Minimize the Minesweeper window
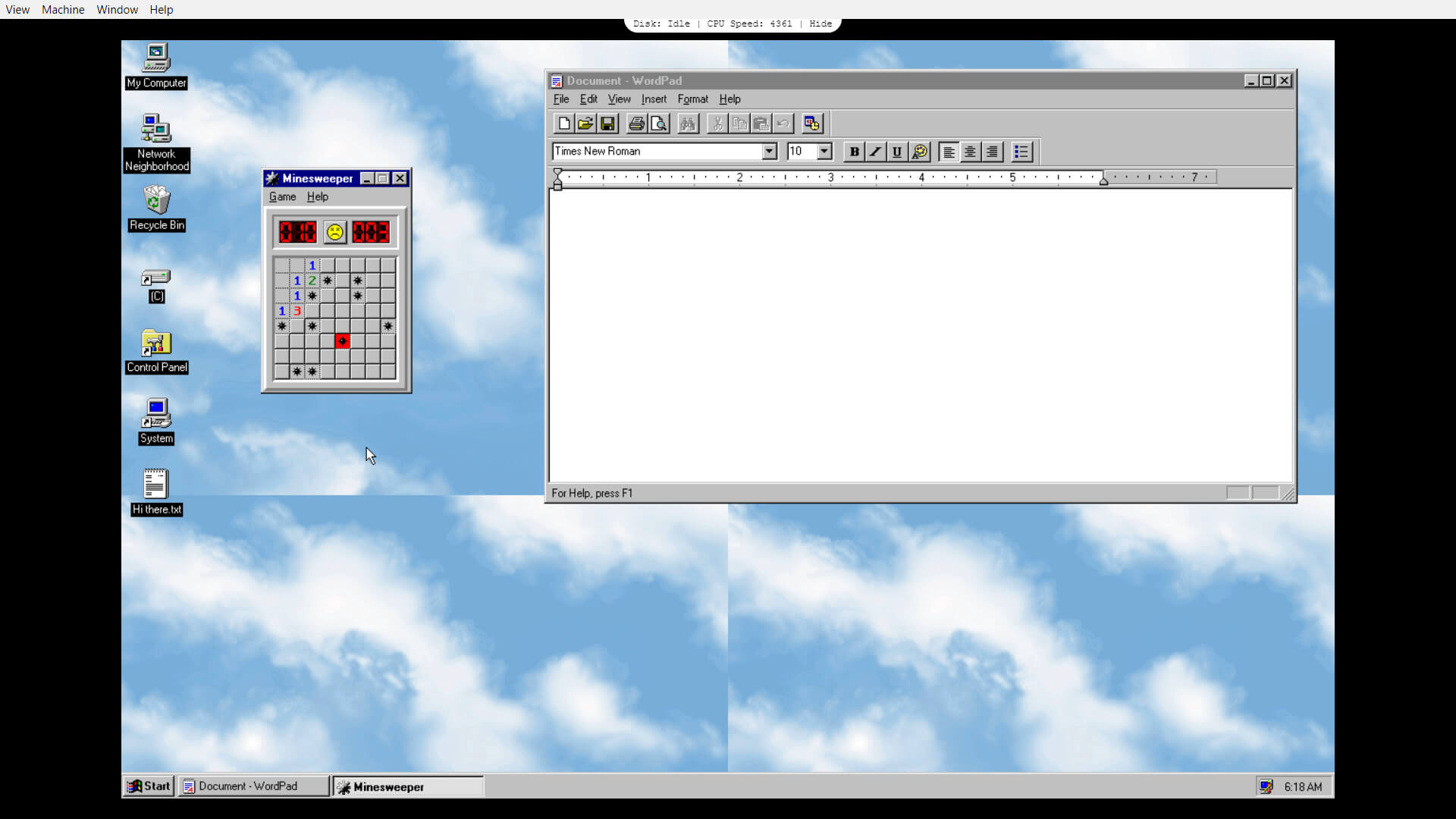Viewport: 1456px width, 819px height. (367, 178)
